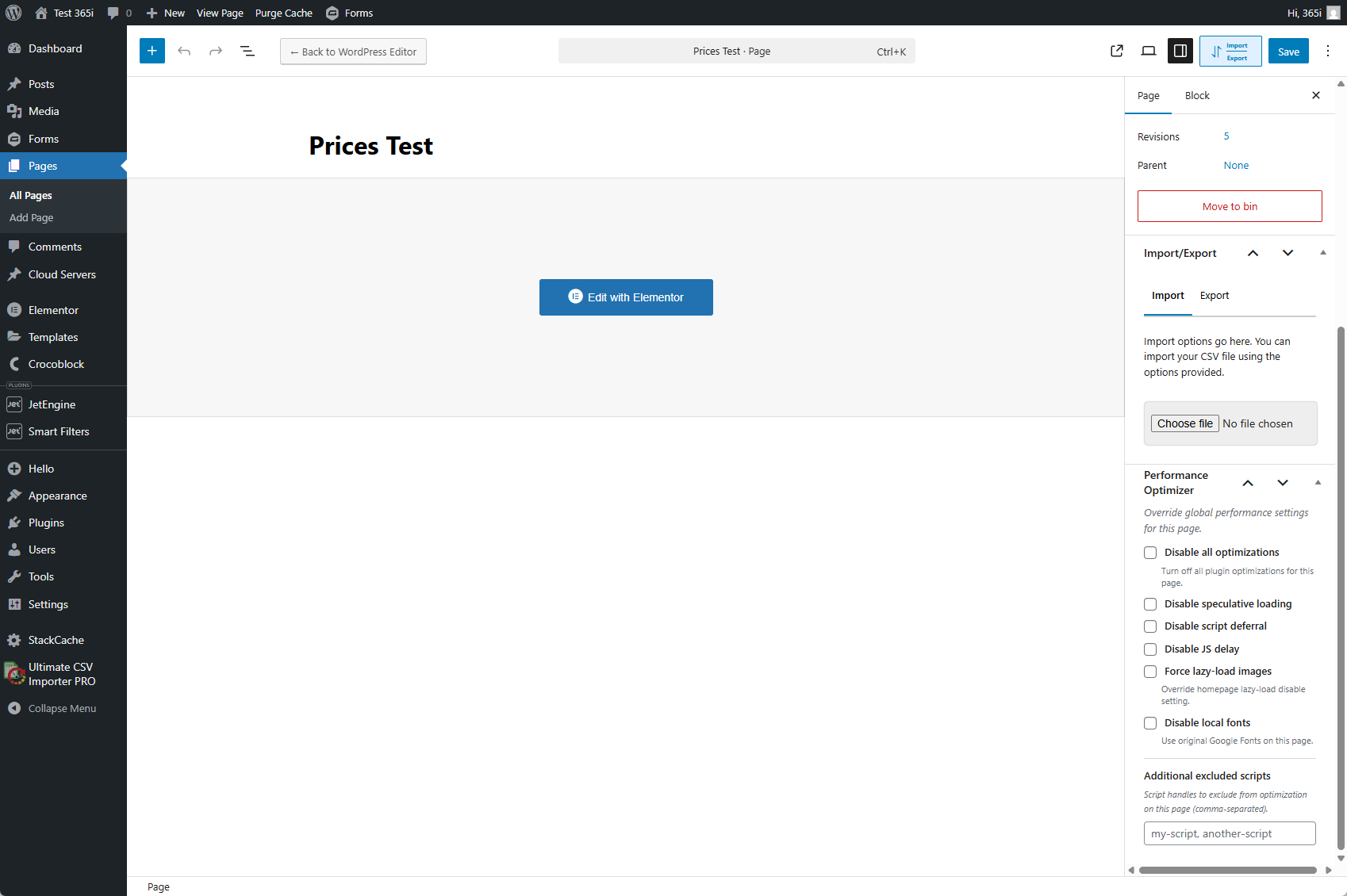Image resolution: width=1347 pixels, height=896 pixels.
Task: Collapse the Import/Export panel triangle
Action: pyautogui.click(x=1323, y=253)
